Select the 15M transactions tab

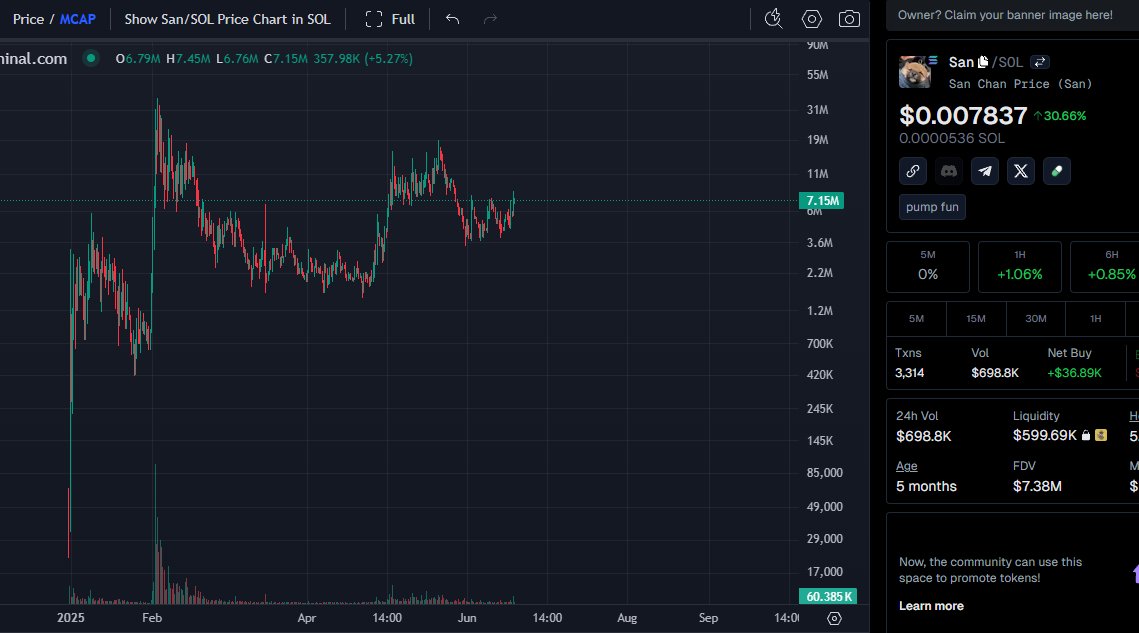(975, 318)
